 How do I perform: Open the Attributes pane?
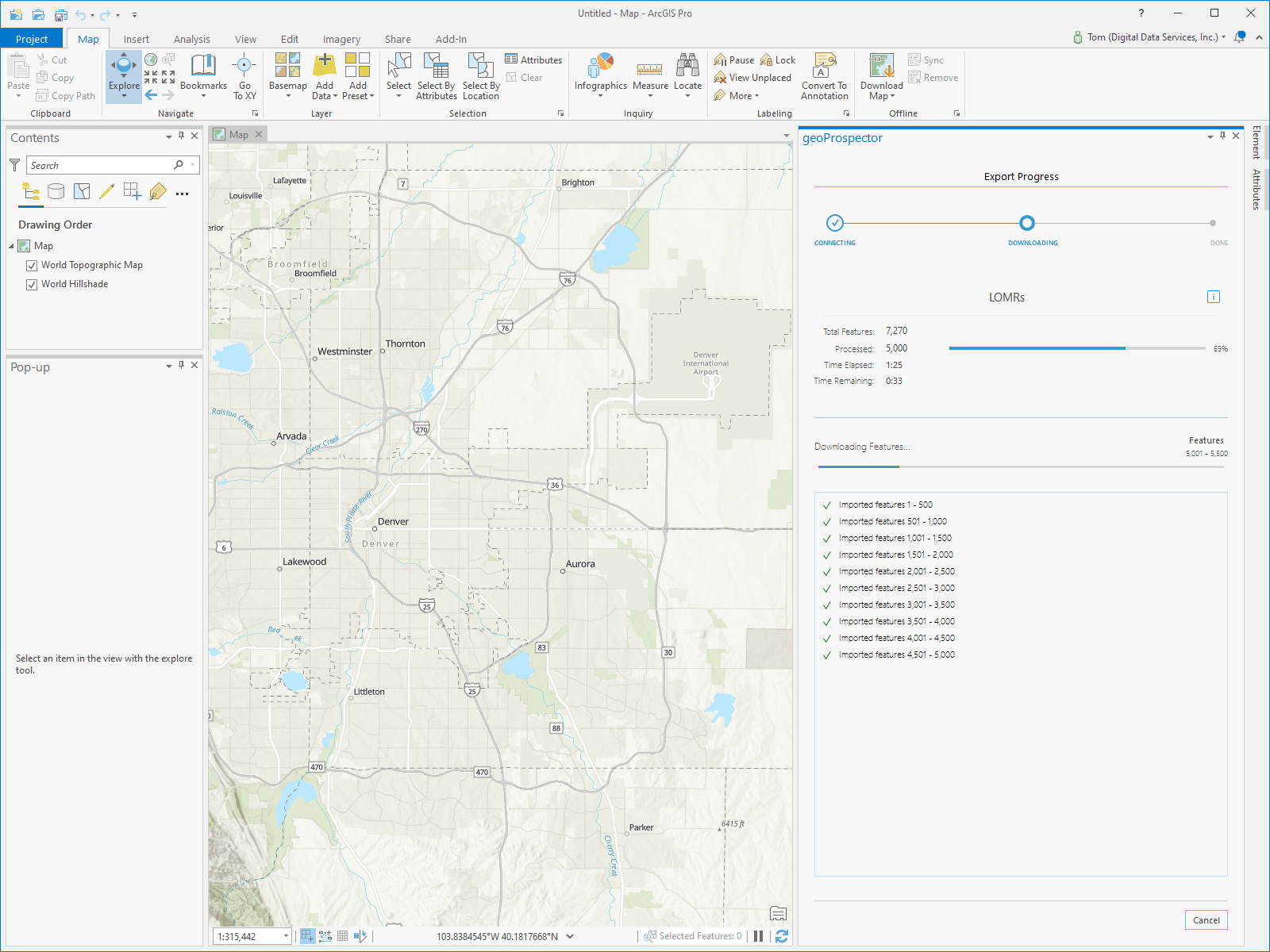pos(533,59)
